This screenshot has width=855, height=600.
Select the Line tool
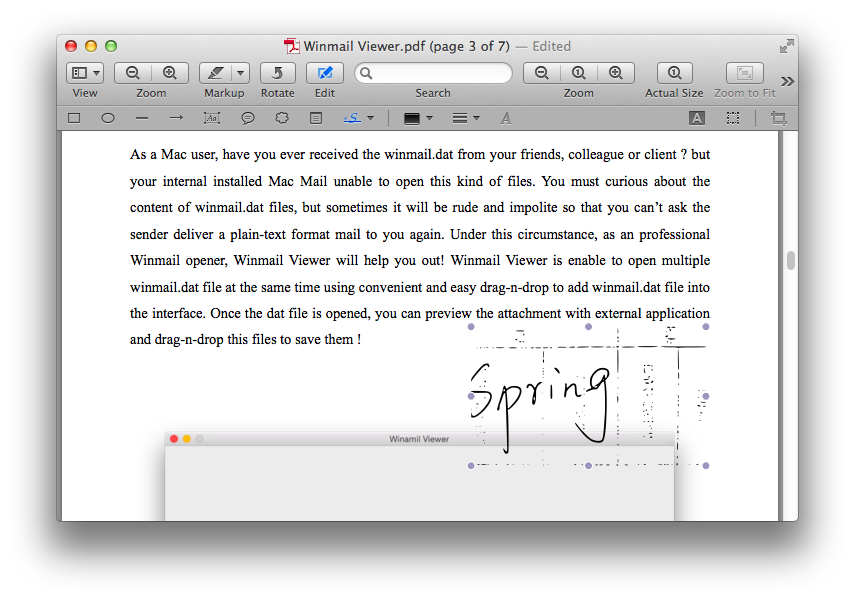click(142, 118)
